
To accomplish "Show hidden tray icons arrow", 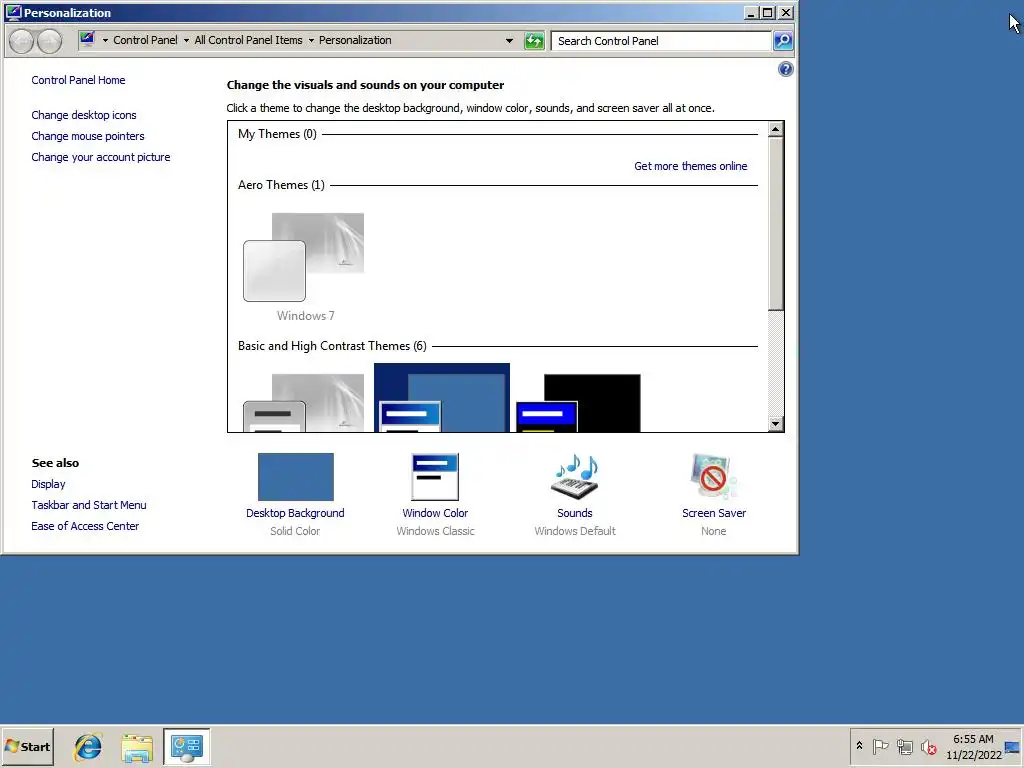I will click(859, 746).
